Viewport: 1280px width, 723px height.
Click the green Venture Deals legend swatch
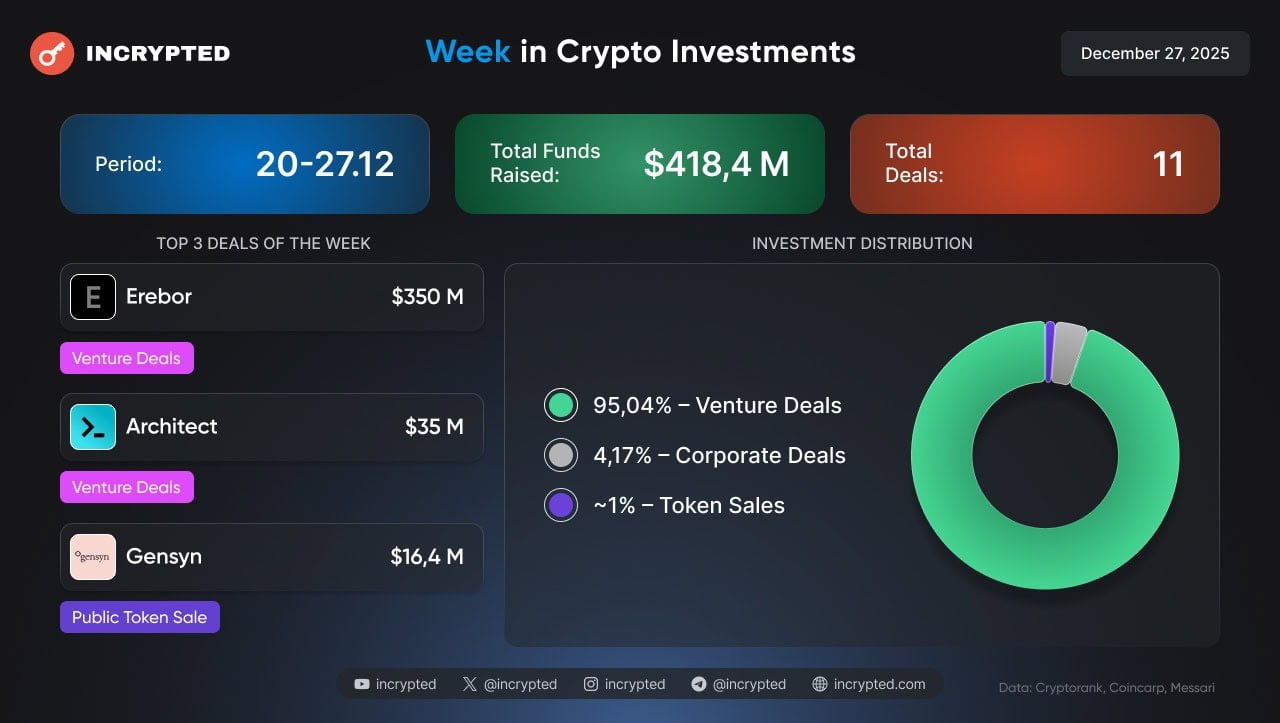(561, 405)
